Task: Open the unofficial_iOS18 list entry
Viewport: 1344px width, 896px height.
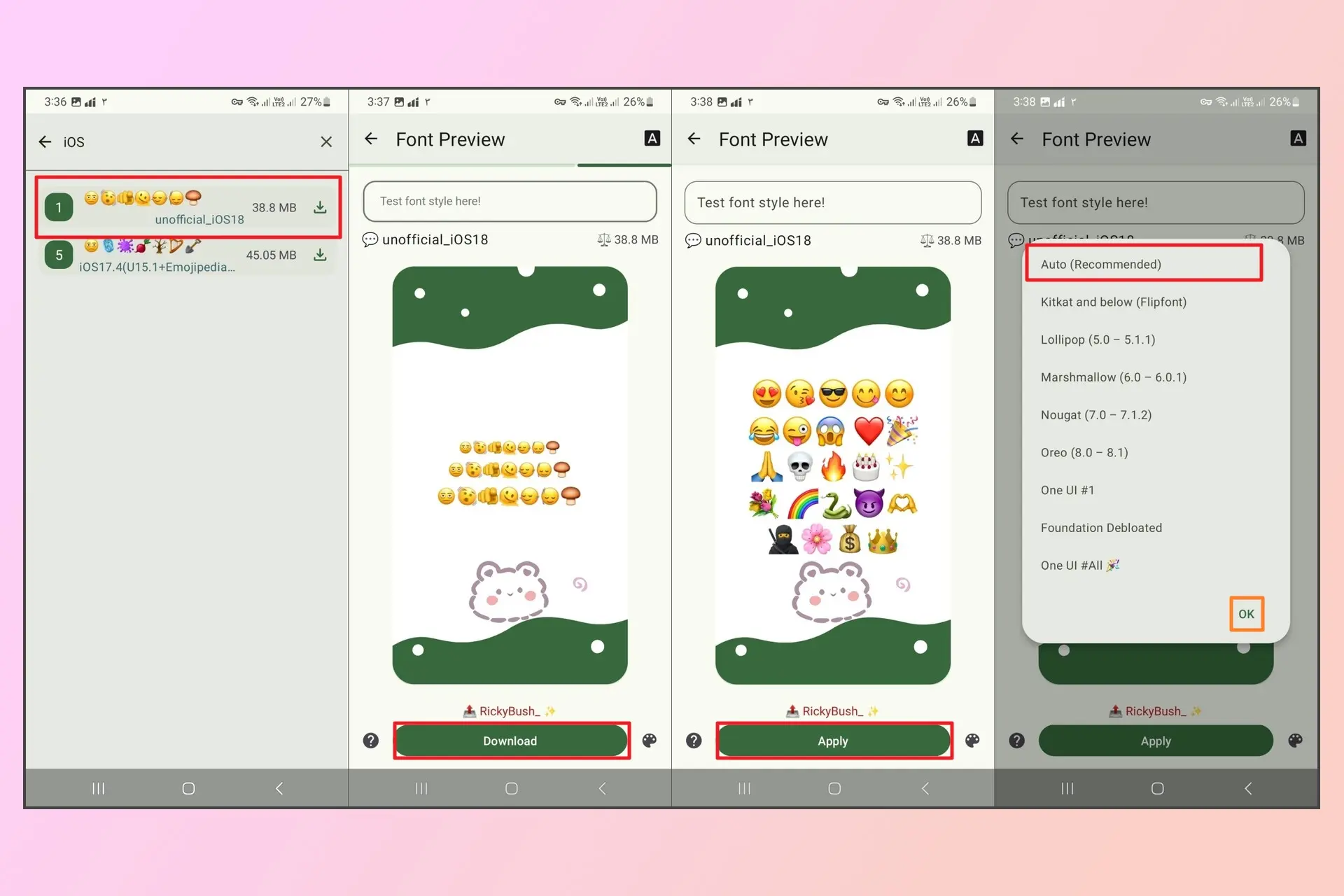Action: coord(188,207)
